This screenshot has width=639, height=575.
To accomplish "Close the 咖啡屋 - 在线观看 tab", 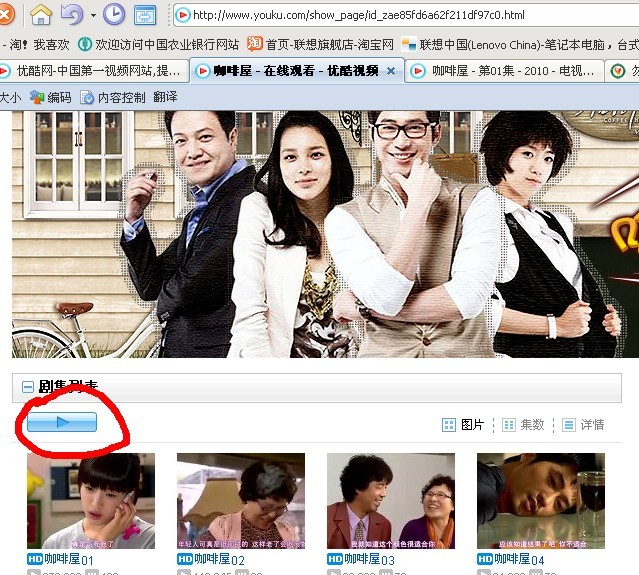I will point(391,71).
